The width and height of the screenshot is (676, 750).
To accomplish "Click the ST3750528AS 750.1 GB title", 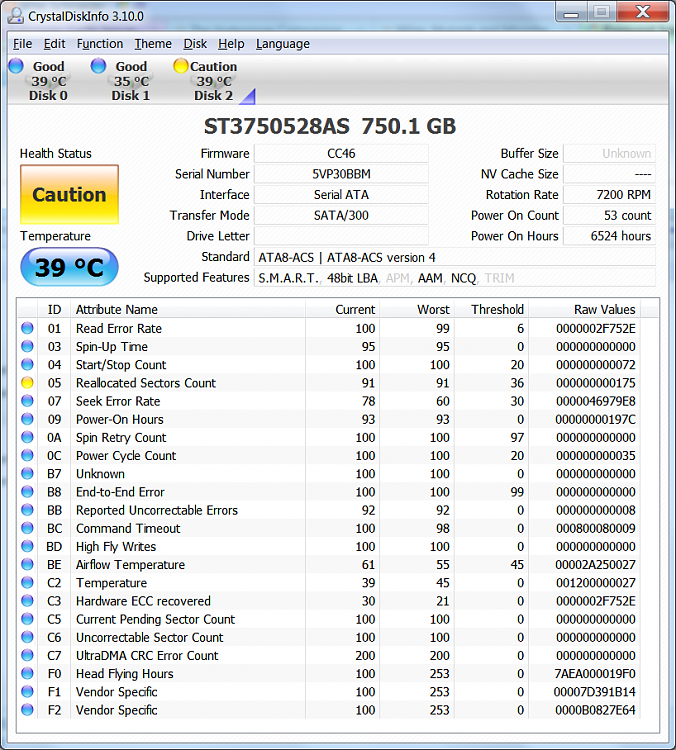I will coord(330,126).
